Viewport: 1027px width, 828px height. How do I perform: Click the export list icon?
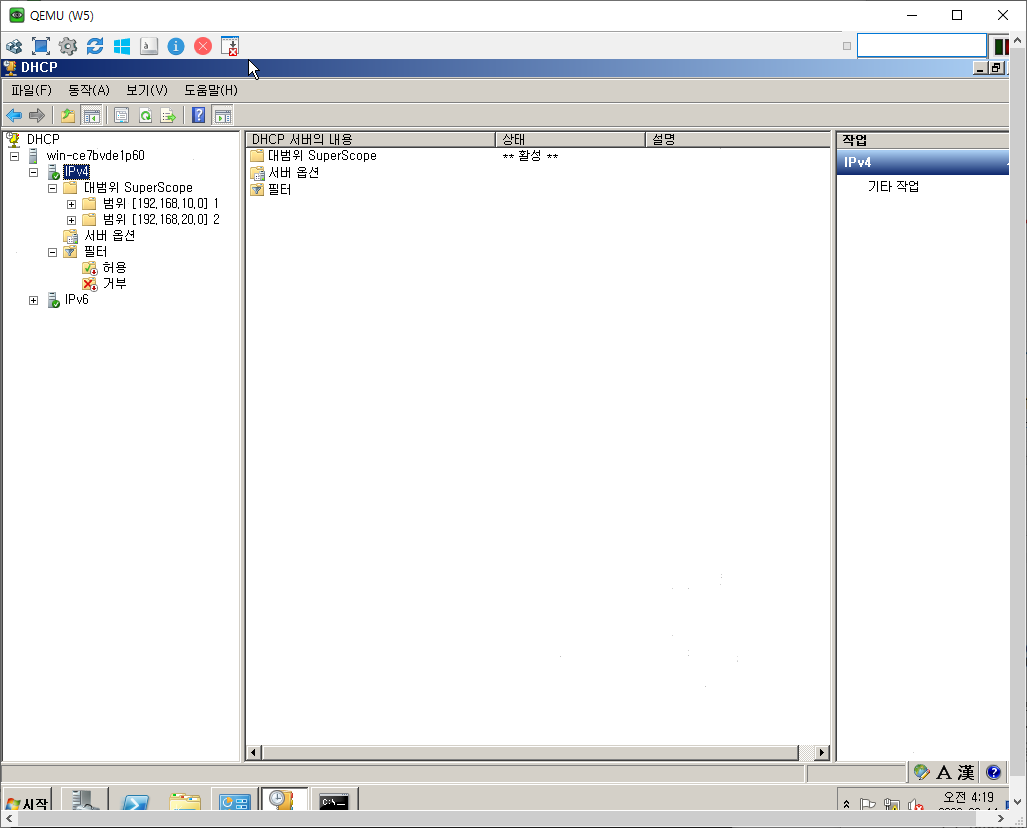tap(168, 116)
